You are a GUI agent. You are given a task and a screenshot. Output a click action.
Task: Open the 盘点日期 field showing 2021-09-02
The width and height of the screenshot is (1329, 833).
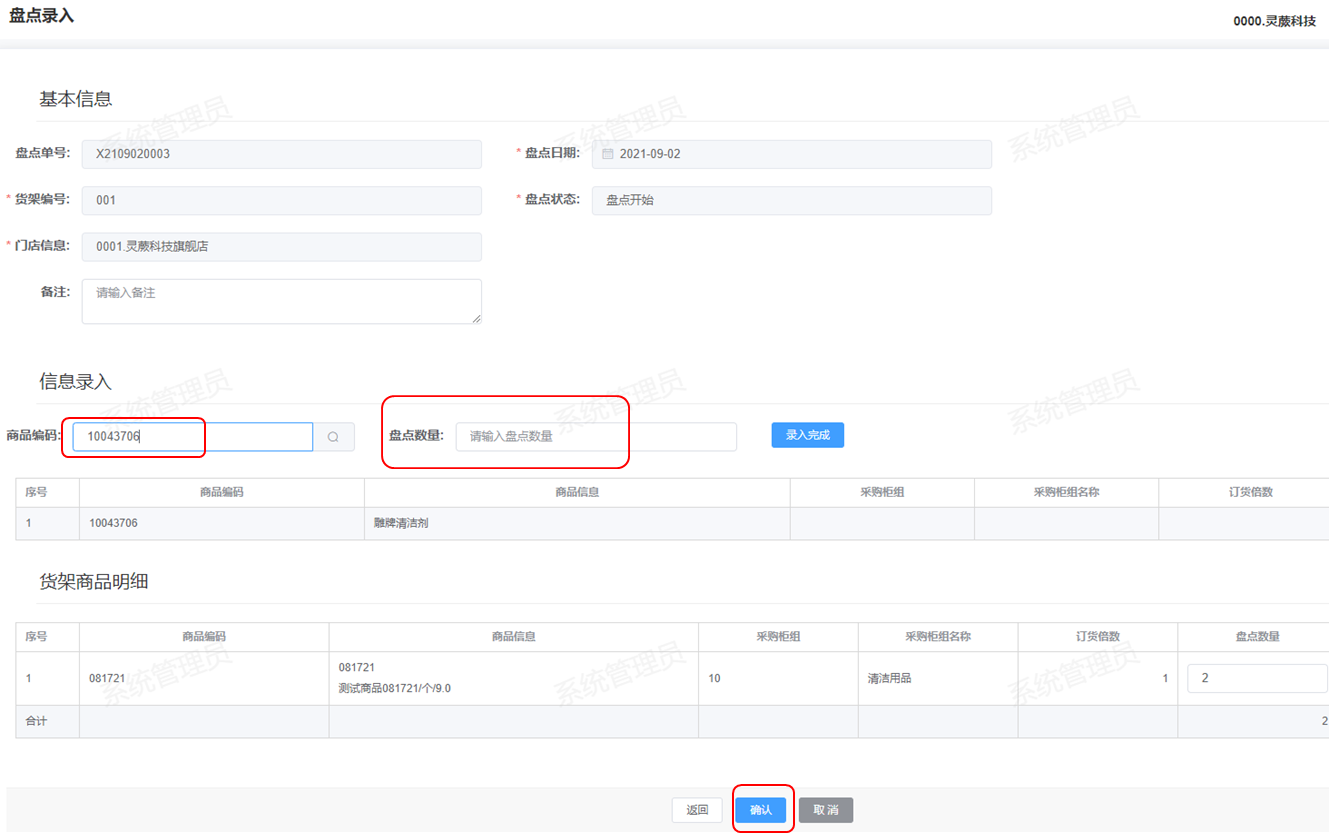click(x=792, y=154)
